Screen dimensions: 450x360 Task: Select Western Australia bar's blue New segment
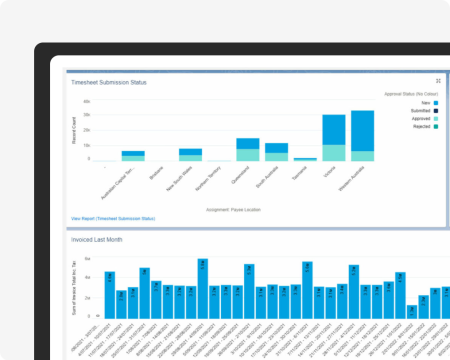click(362, 131)
